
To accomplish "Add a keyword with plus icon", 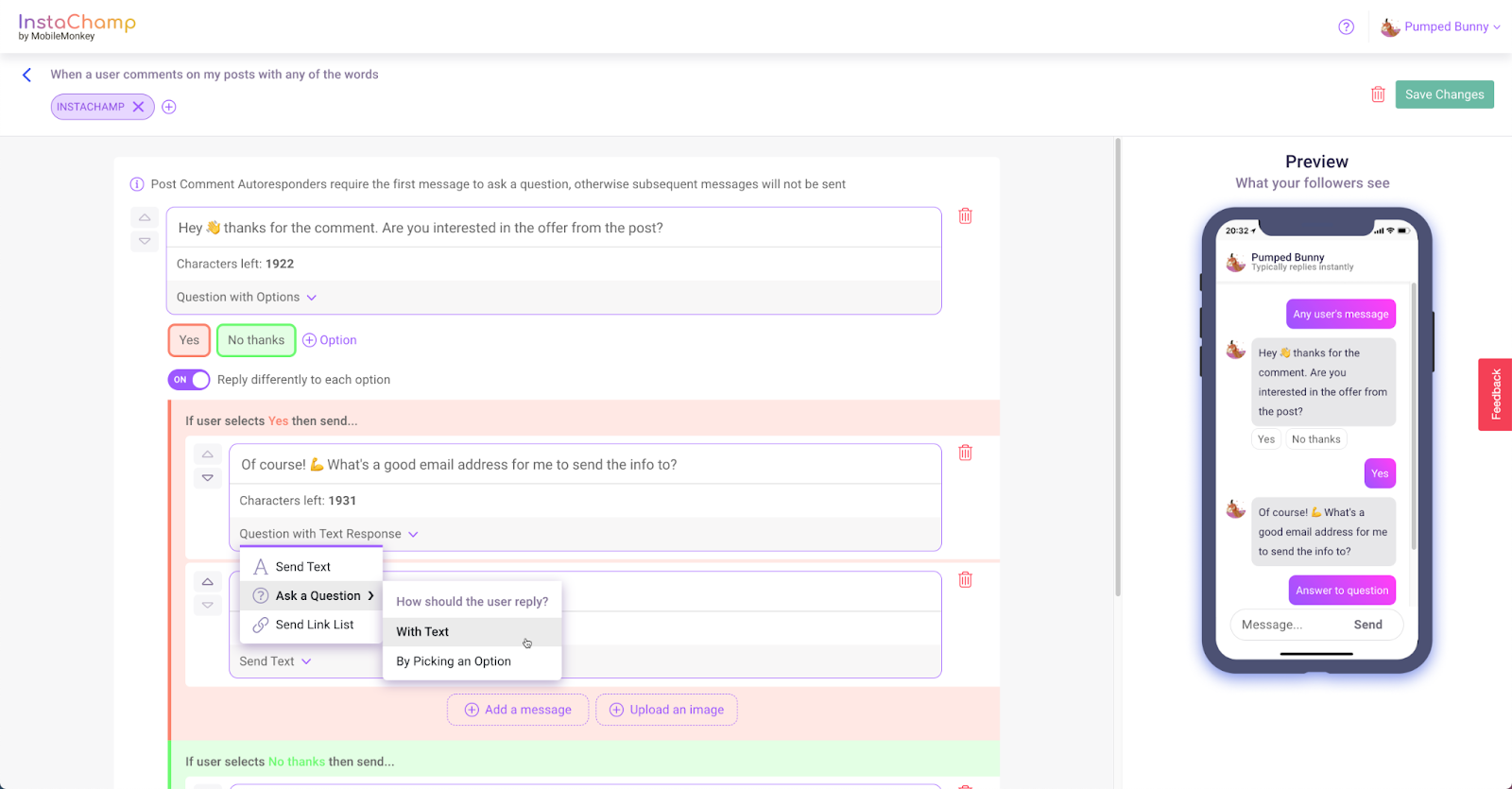I will click(x=169, y=107).
